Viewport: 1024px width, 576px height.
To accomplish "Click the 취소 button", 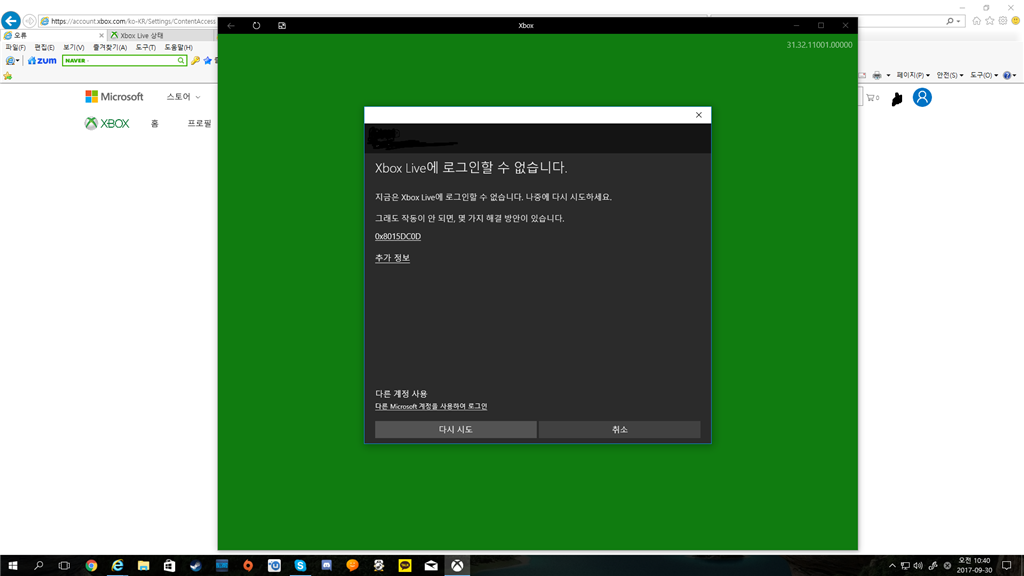I will click(x=620, y=430).
